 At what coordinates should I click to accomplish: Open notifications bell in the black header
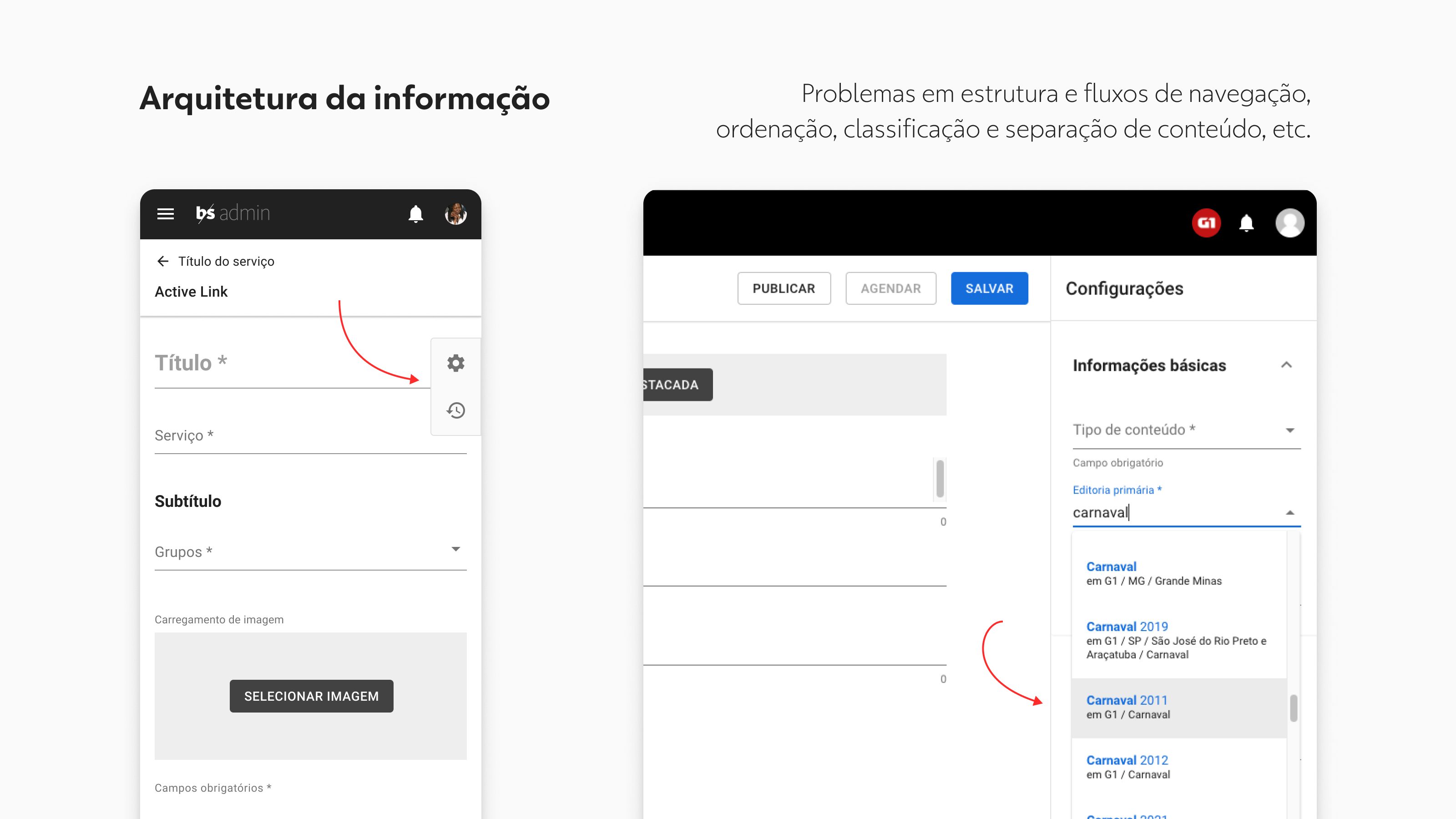[x=1246, y=222]
